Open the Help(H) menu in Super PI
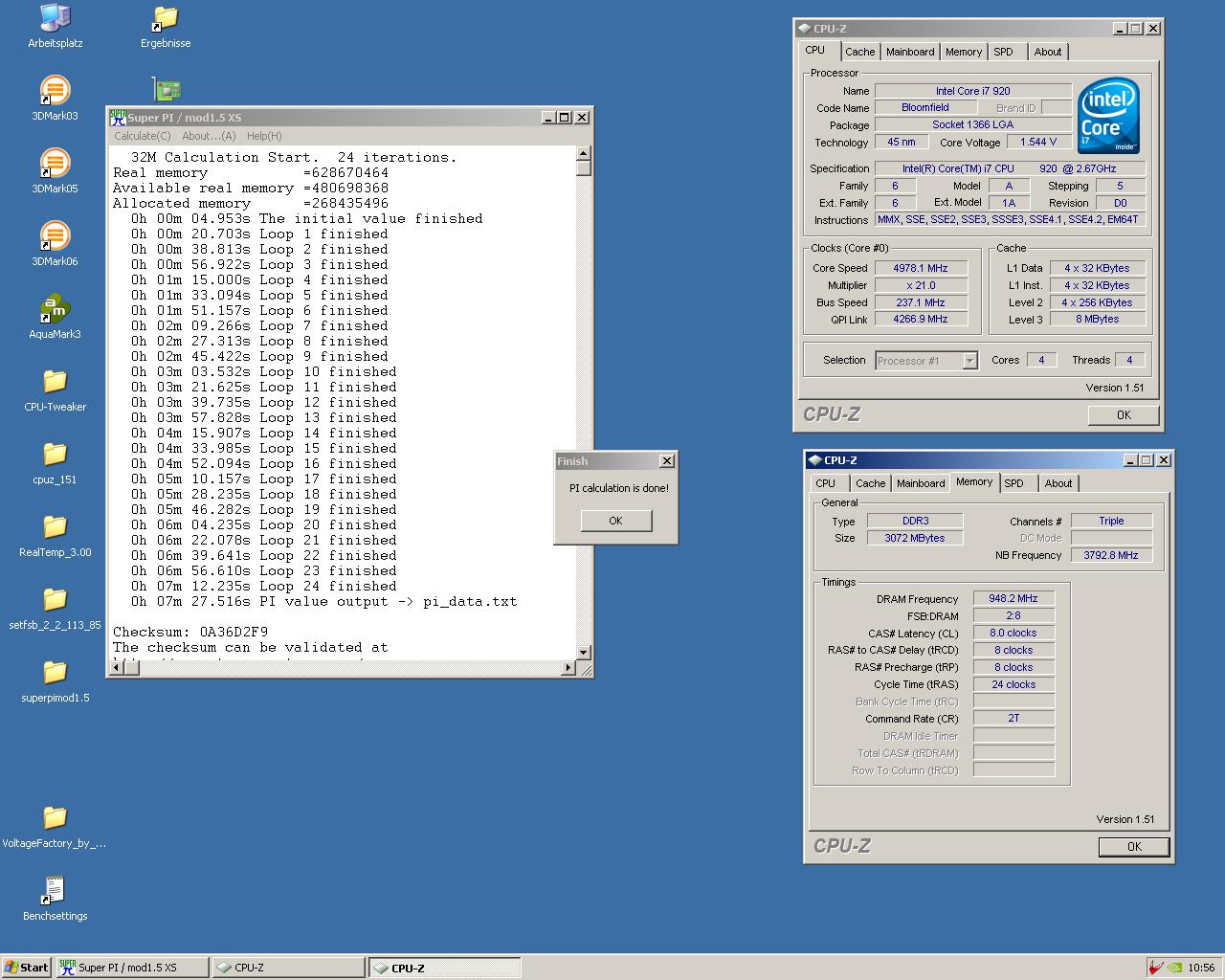 tap(264, 136)
